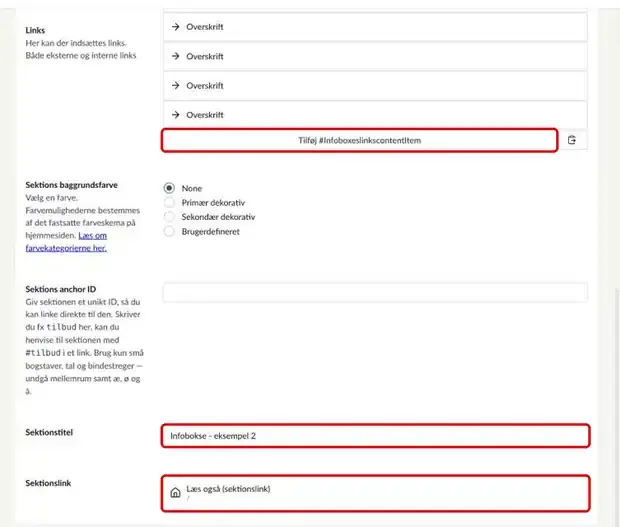
Task: Click into the Sektions anchor ID field
Action: coord(375,293)
